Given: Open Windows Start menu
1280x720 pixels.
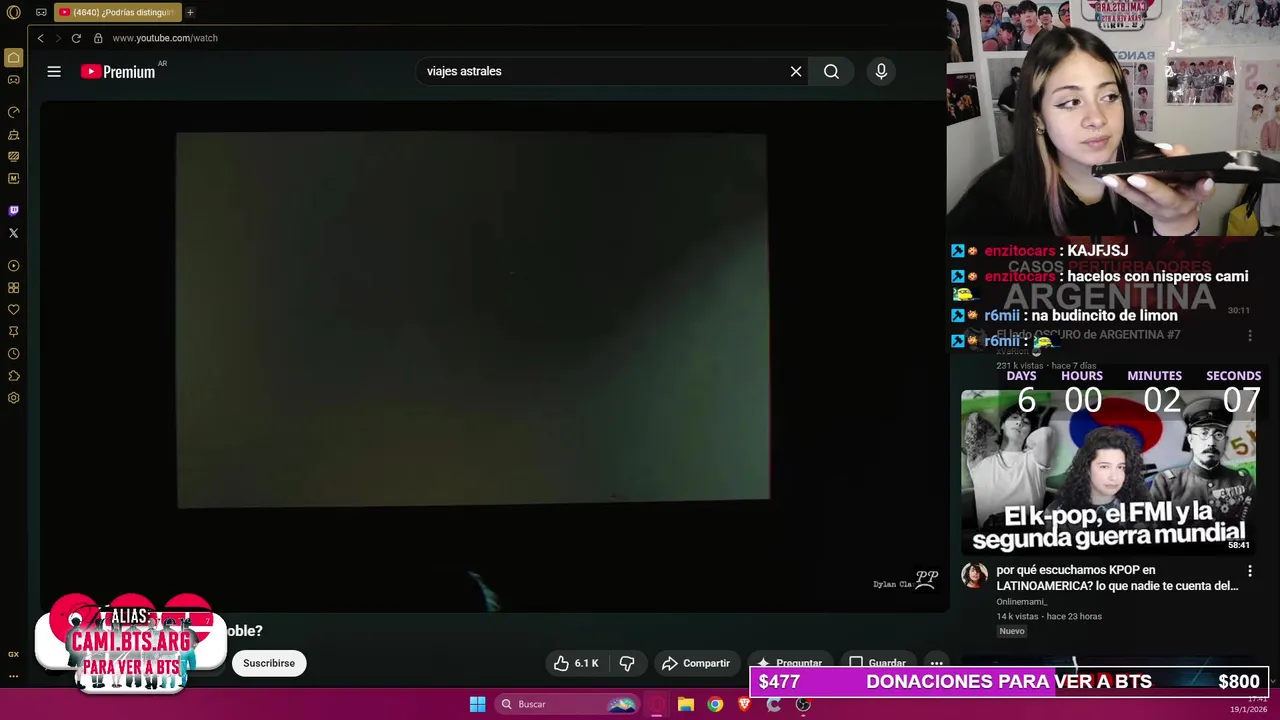Looking at the screenshot, I should point(477,704).
